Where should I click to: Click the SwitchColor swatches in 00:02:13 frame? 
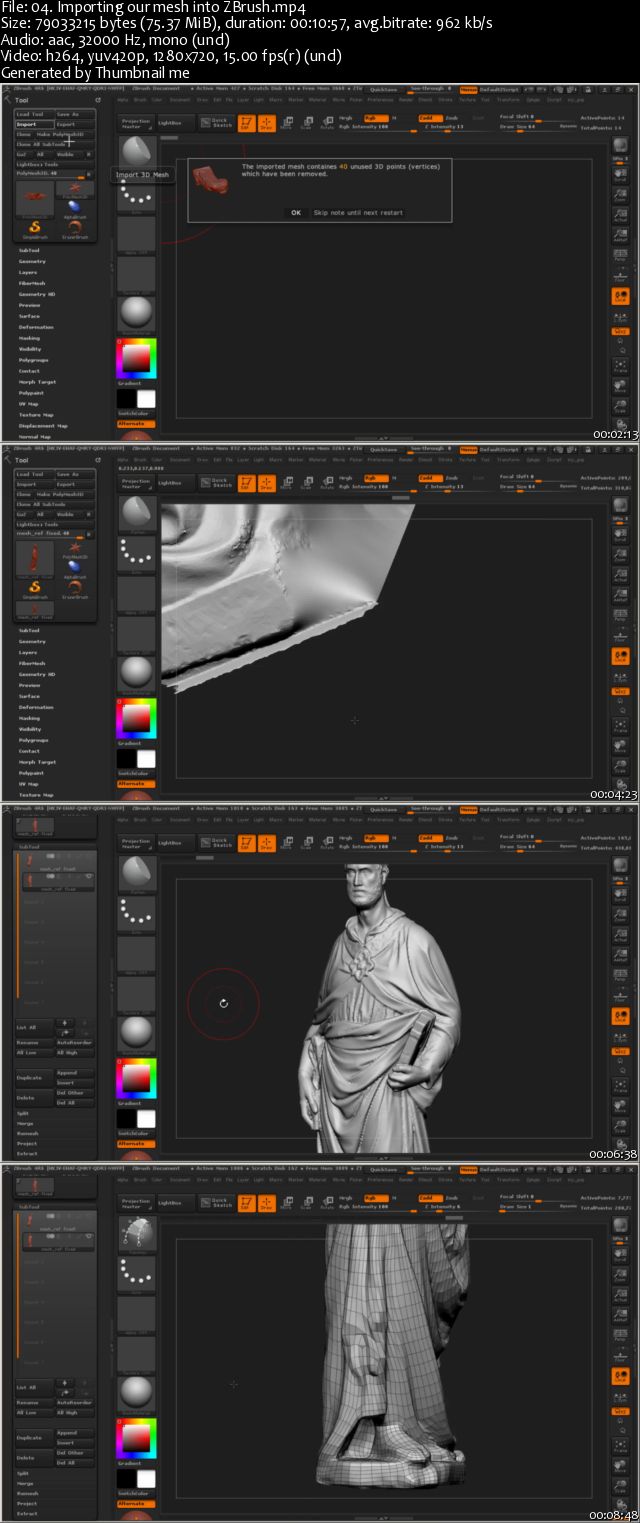(137, 398)
